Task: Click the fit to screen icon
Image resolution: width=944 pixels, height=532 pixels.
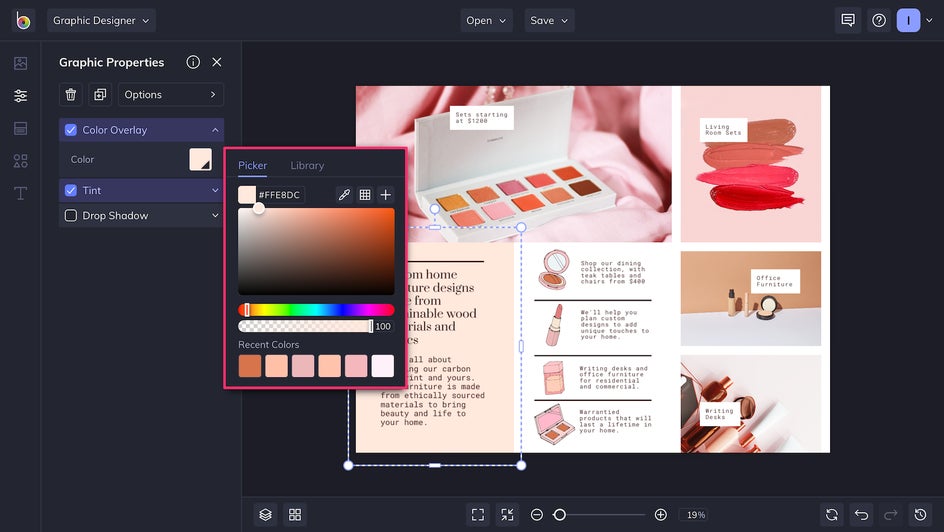Action: coord(477,515)
